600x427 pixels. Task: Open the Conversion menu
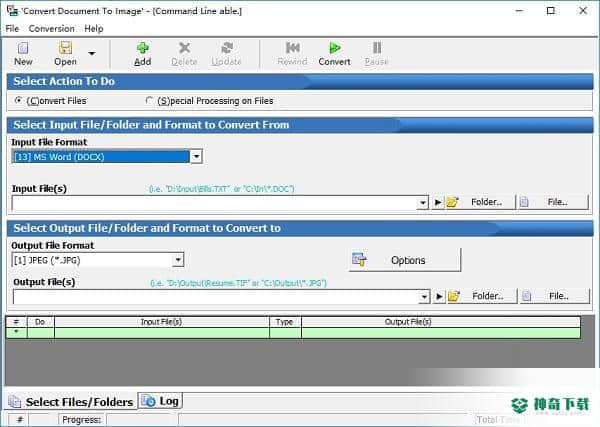[x=52, y=29]
